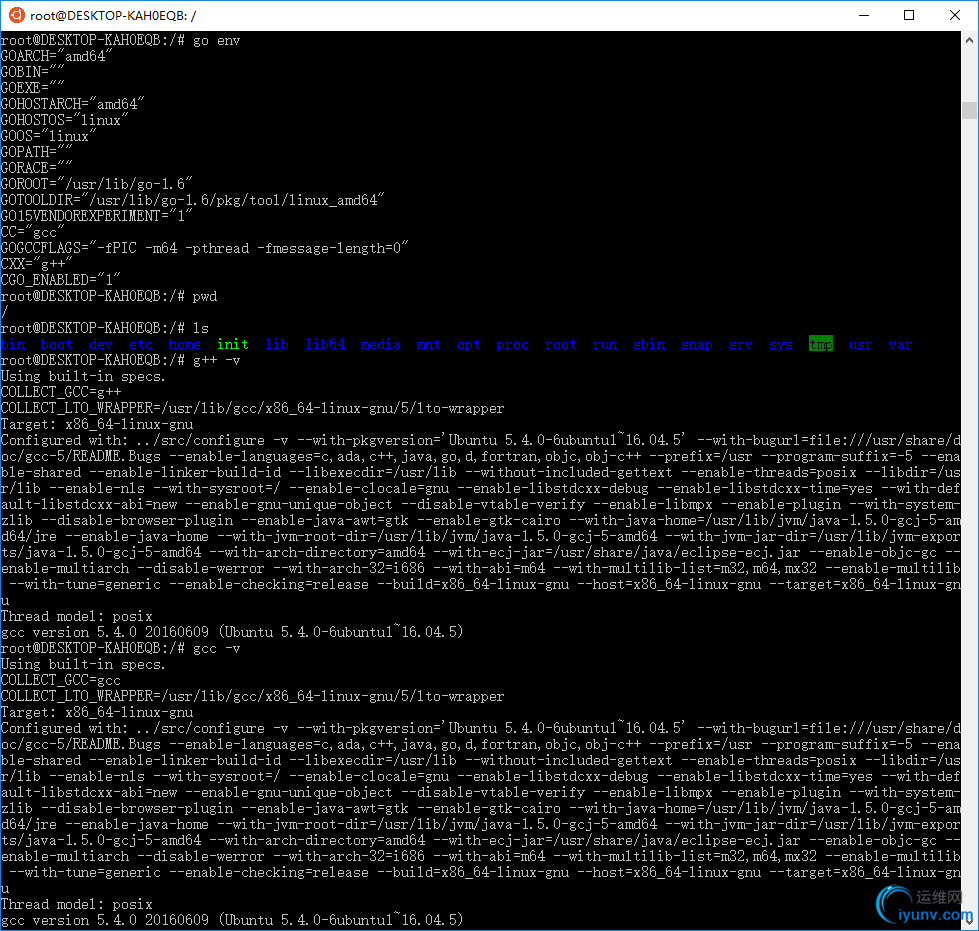The height and width of the screenshot is (931, 979).
Task: Click the GOARCH="amd64" line
Action: coord(56,56)
